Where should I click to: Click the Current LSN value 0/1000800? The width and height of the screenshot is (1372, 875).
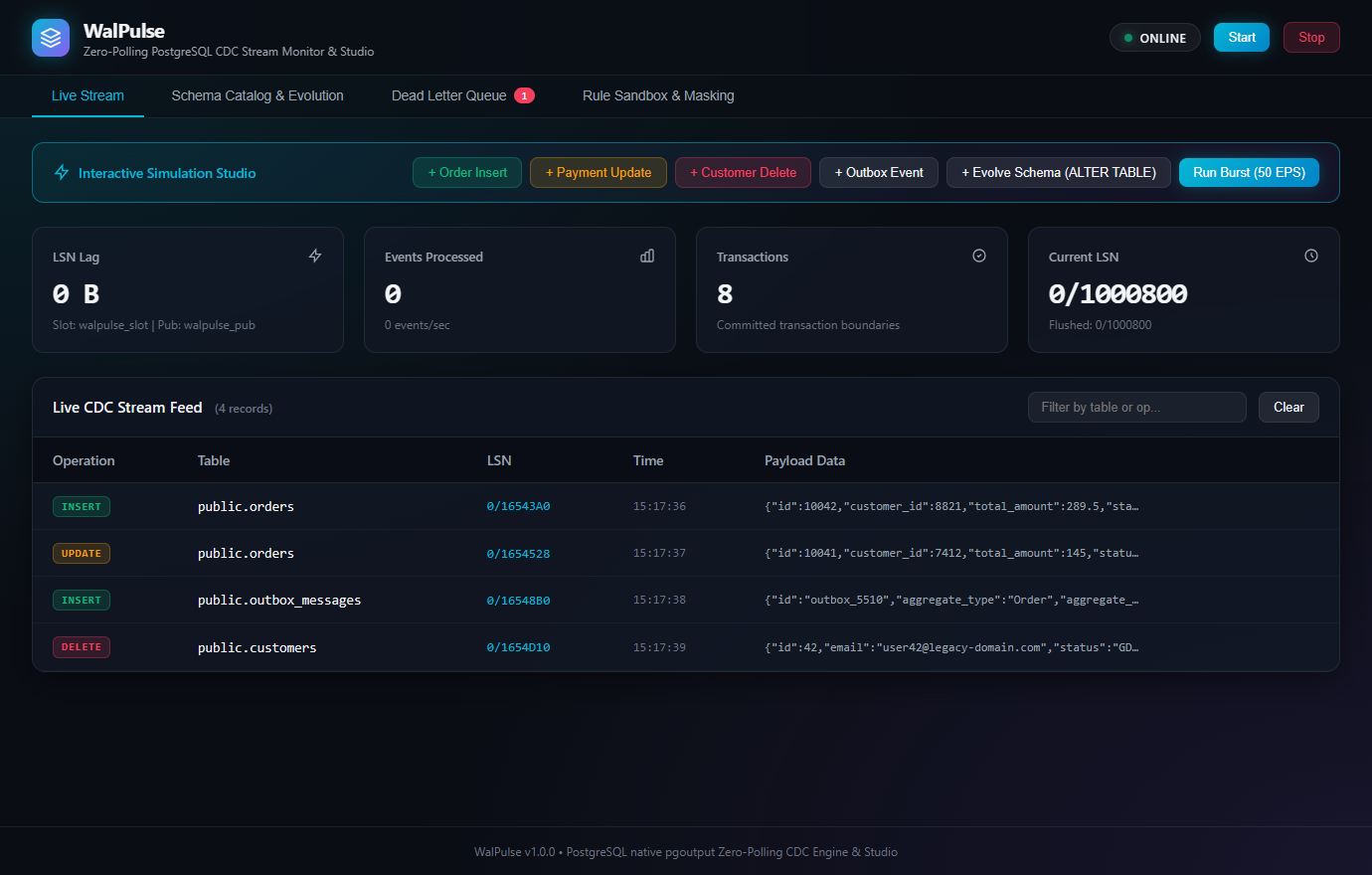point(1117,293)
